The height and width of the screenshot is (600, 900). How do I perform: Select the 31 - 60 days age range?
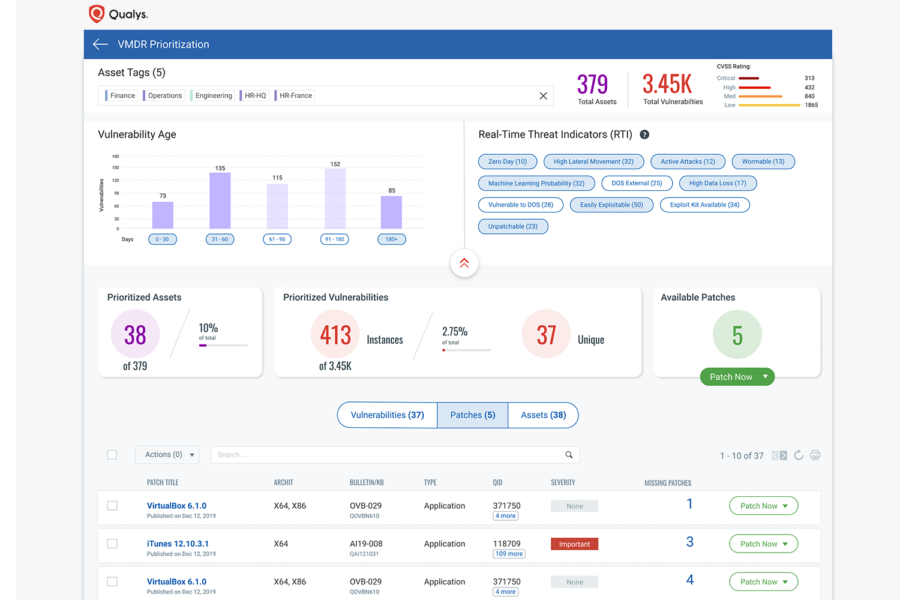click(x=220, y=239)
